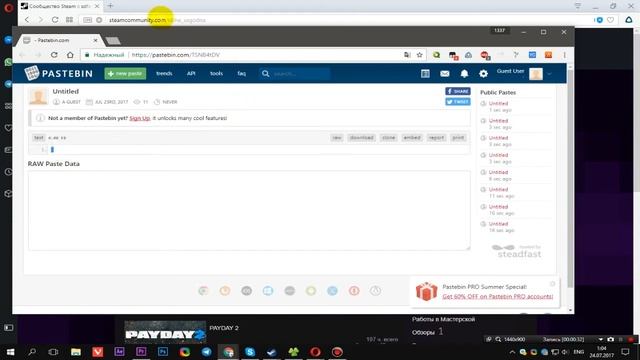Click the download paste button
This screenshot has width=640, height=360.
pyautogui.click(x=362, y=138)
